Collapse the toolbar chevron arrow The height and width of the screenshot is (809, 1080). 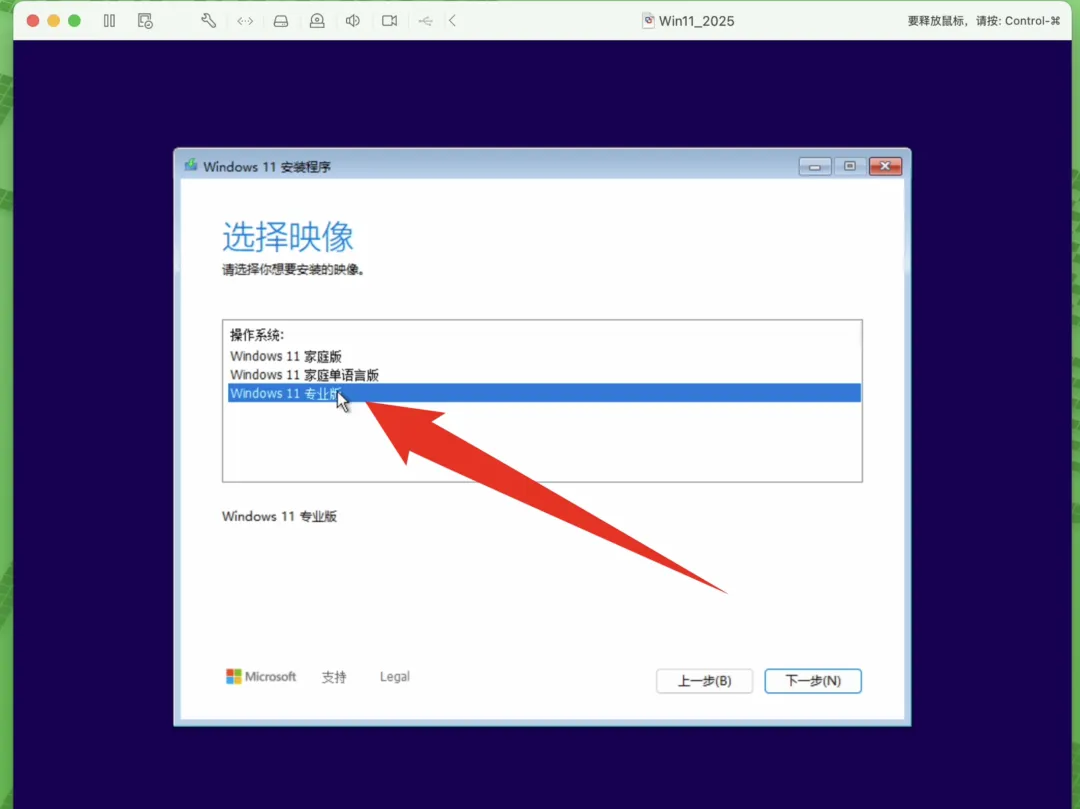point(453,21)
